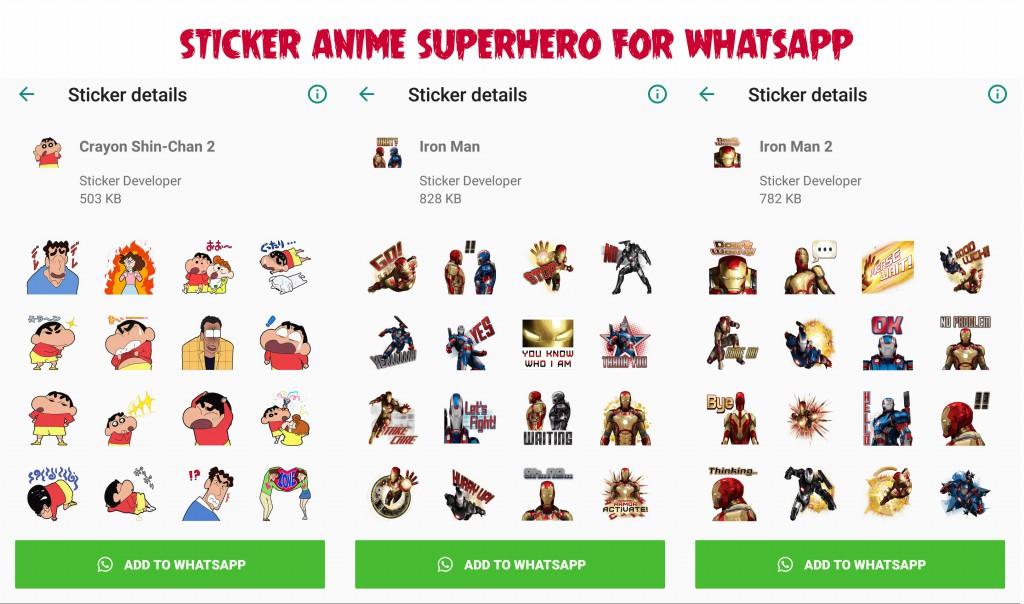The image size is (1024, 604).
Task: Go back from Crayon Shin-Chan 2 details
Action: [x=27, y=95]
